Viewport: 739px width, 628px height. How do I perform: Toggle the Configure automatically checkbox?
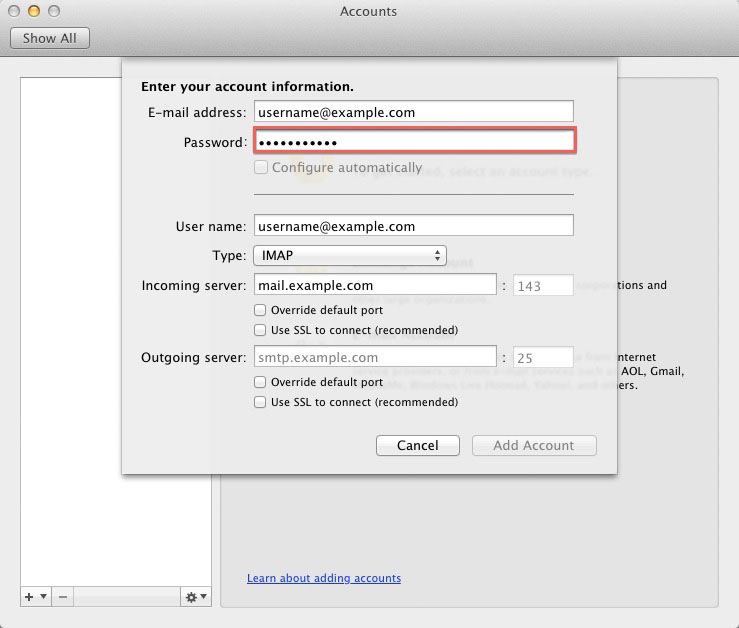(x=261, y=168)
